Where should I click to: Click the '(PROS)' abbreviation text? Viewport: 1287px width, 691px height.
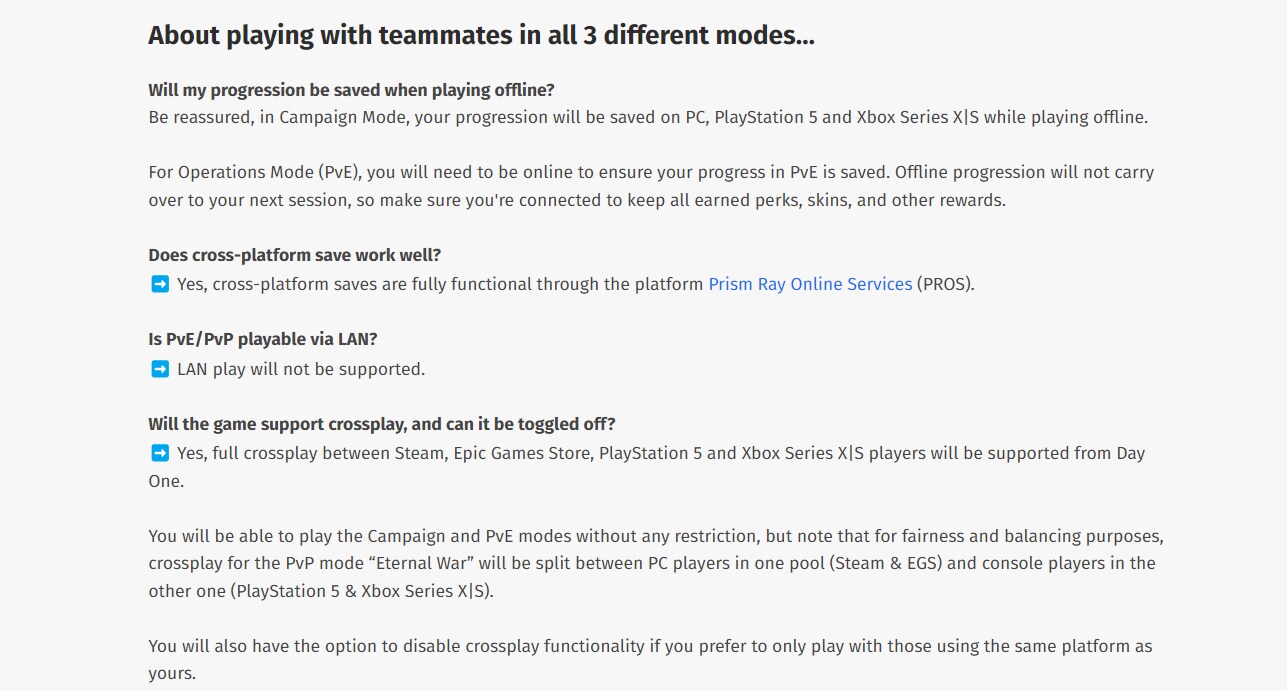click(946, 284)
